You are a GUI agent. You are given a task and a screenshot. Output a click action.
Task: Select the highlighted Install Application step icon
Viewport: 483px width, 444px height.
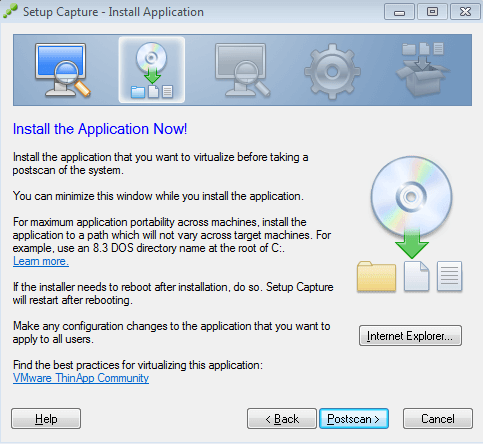152,70
